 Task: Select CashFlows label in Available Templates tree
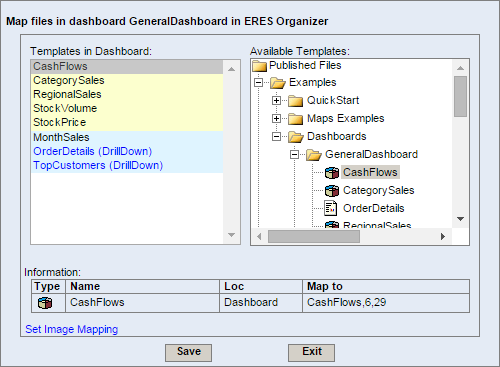point(370,172)
